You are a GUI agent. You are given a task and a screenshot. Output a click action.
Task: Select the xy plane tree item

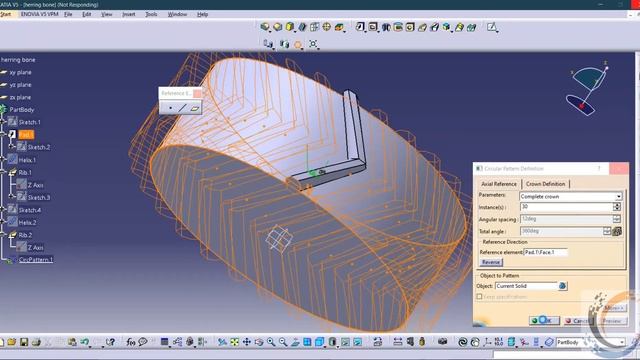(20, 72)
